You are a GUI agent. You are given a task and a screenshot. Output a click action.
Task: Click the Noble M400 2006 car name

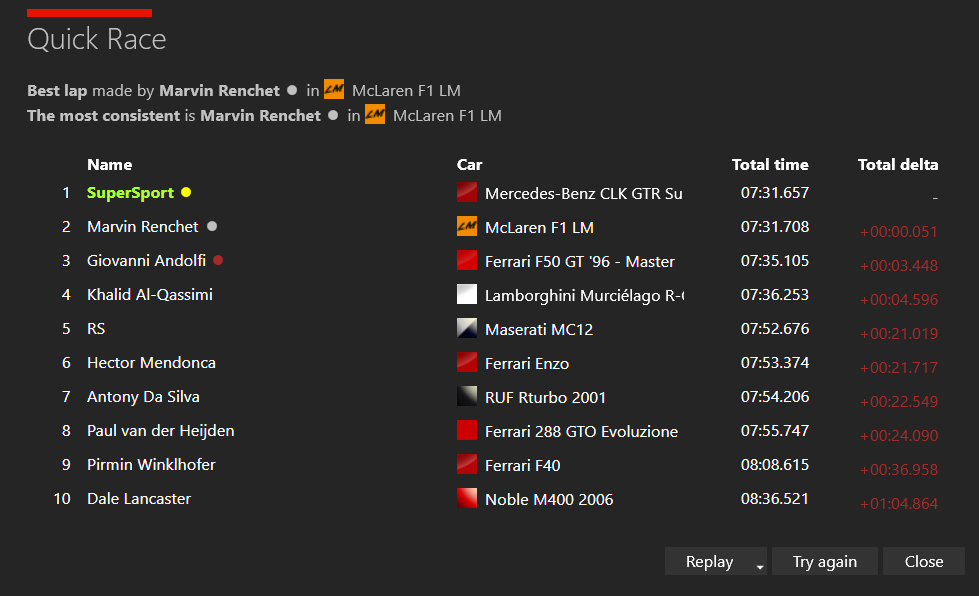tap(549, 499)
